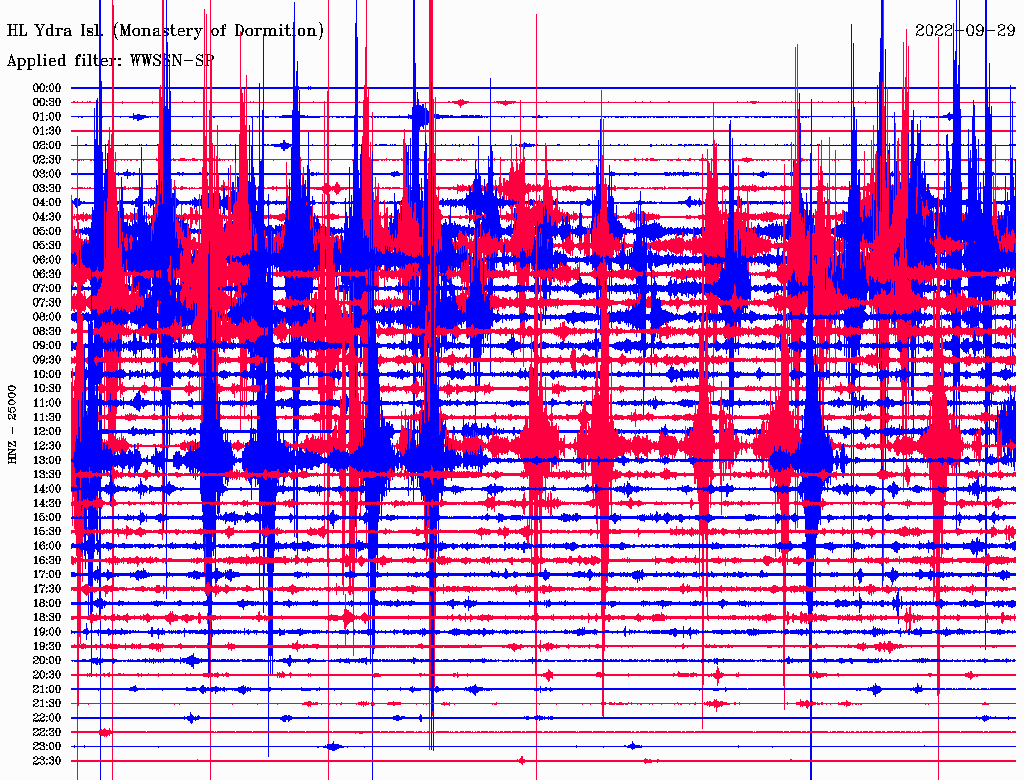This screenshot has width=1024, height=780.
Task: Click the 10:30 time marker
Action: pos(47,389)
